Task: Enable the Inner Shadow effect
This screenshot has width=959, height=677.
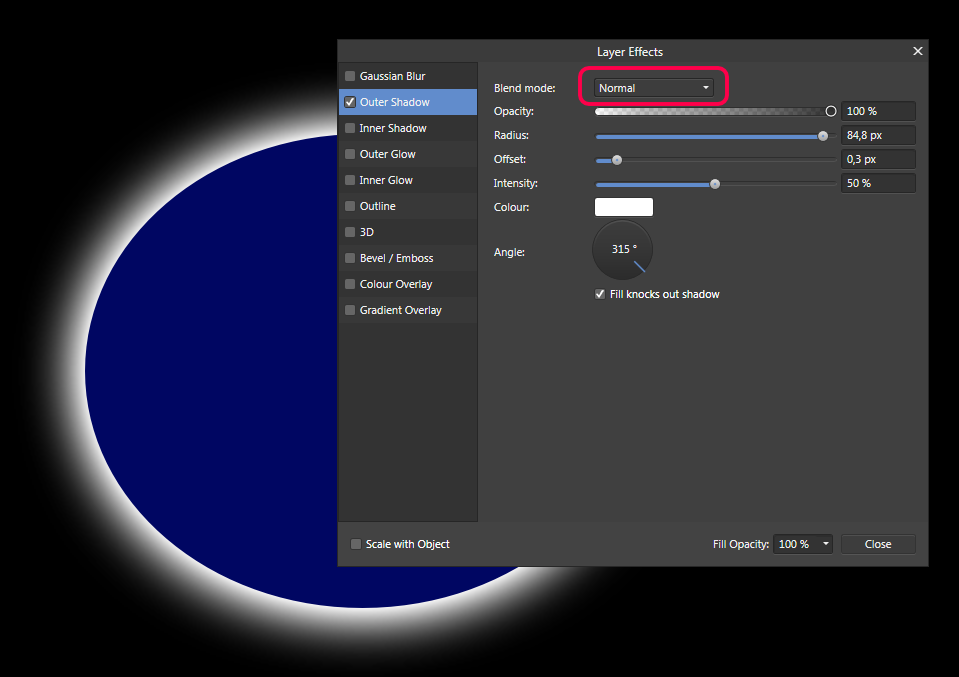Action: pos(350,127)
